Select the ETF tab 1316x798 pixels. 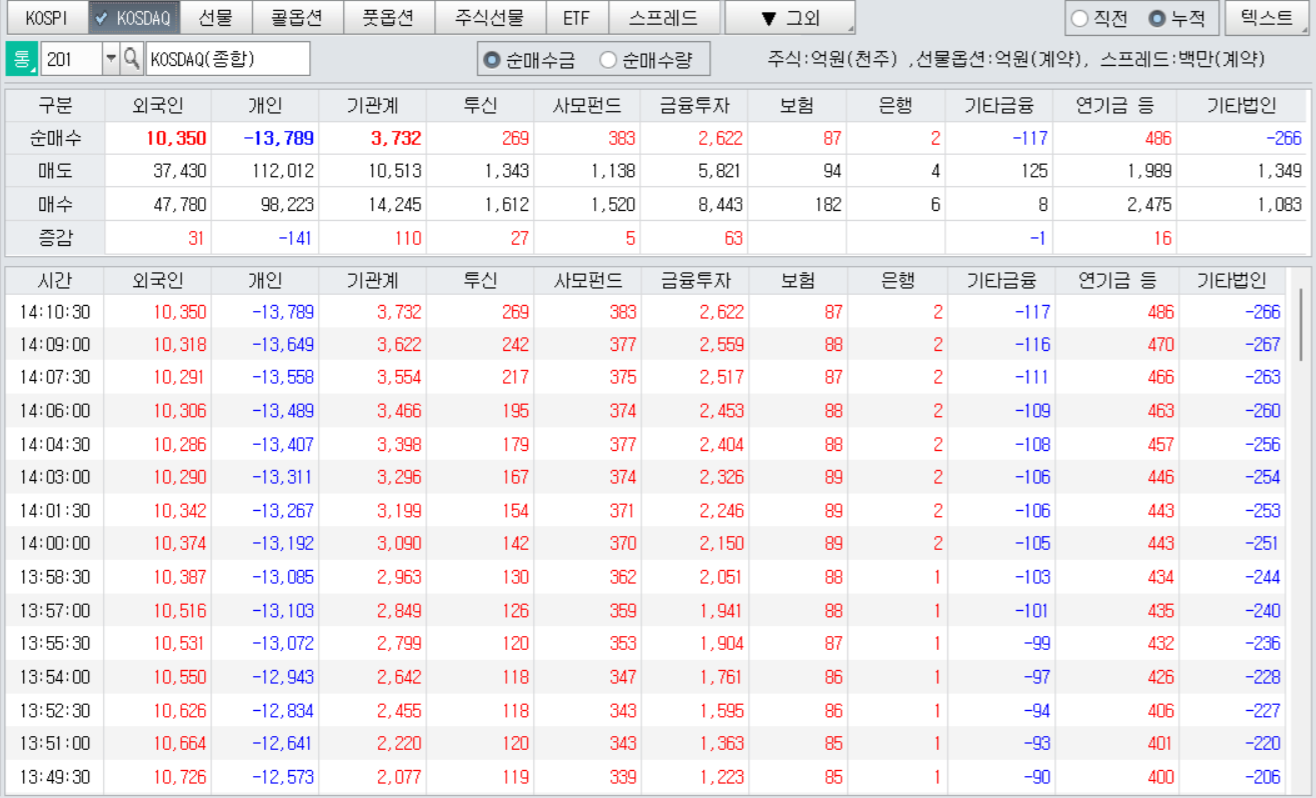[x=576, y=18]
